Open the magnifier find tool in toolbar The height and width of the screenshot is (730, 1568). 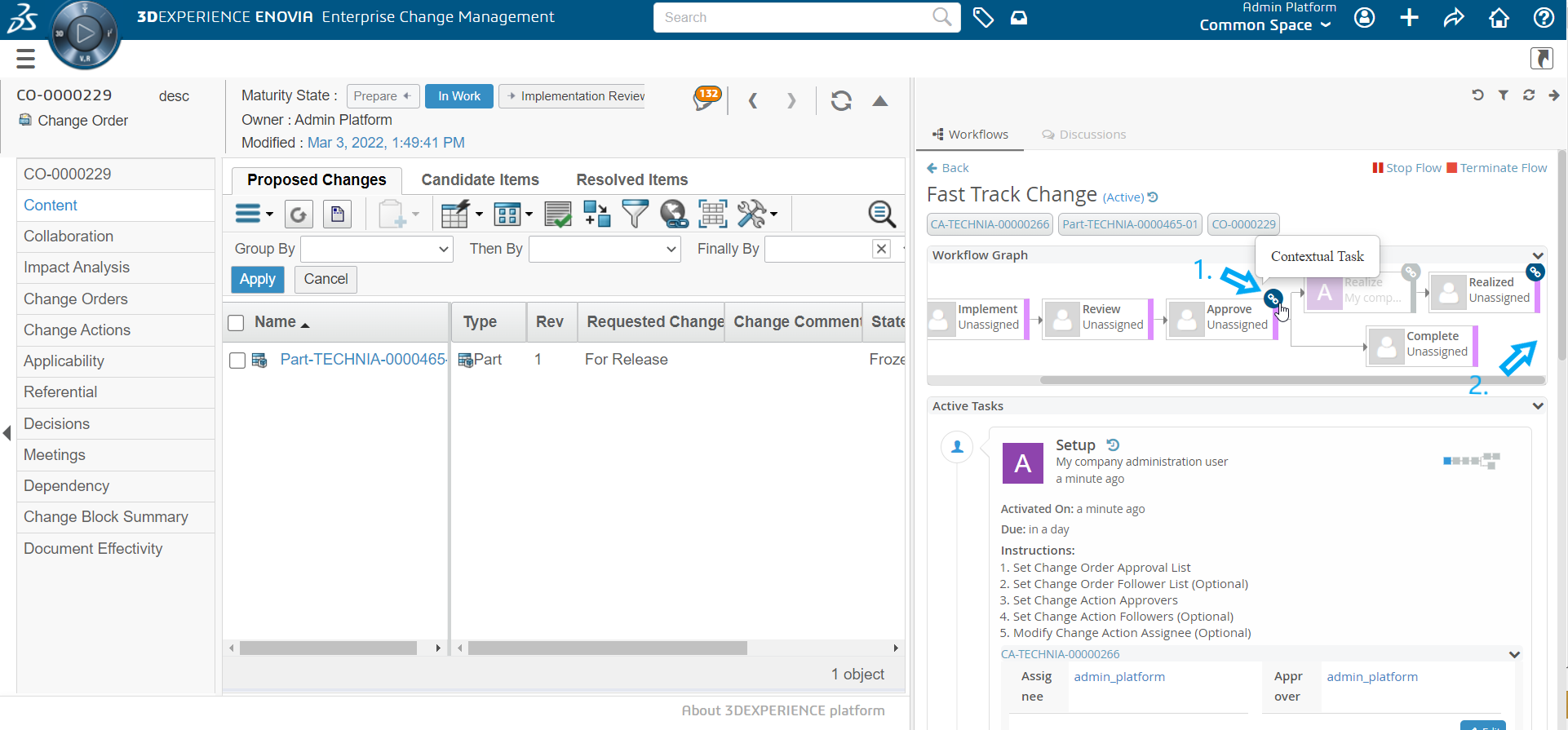coord(881,215)
